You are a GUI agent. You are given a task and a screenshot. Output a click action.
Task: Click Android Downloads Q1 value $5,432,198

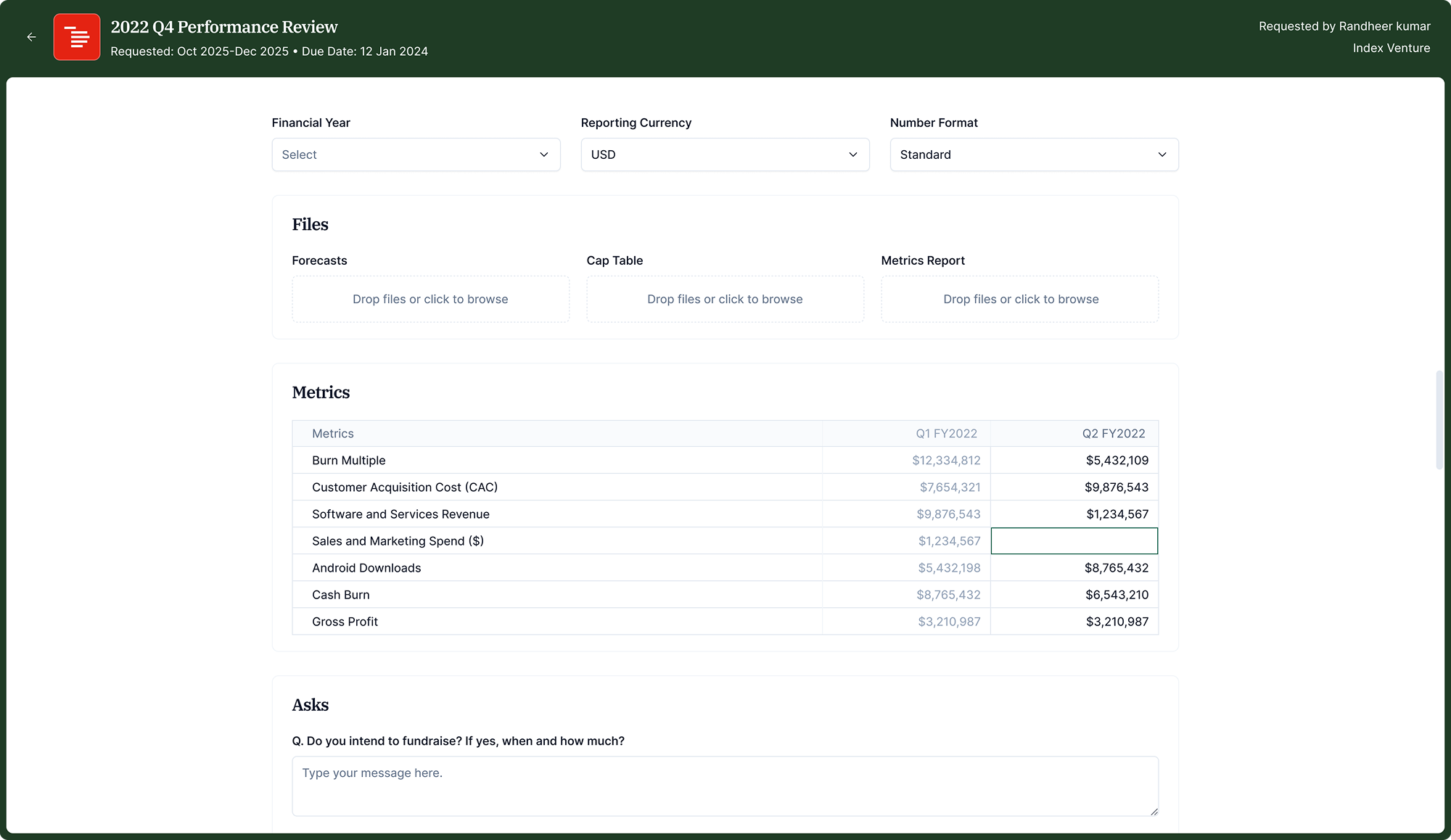(949, 568)
